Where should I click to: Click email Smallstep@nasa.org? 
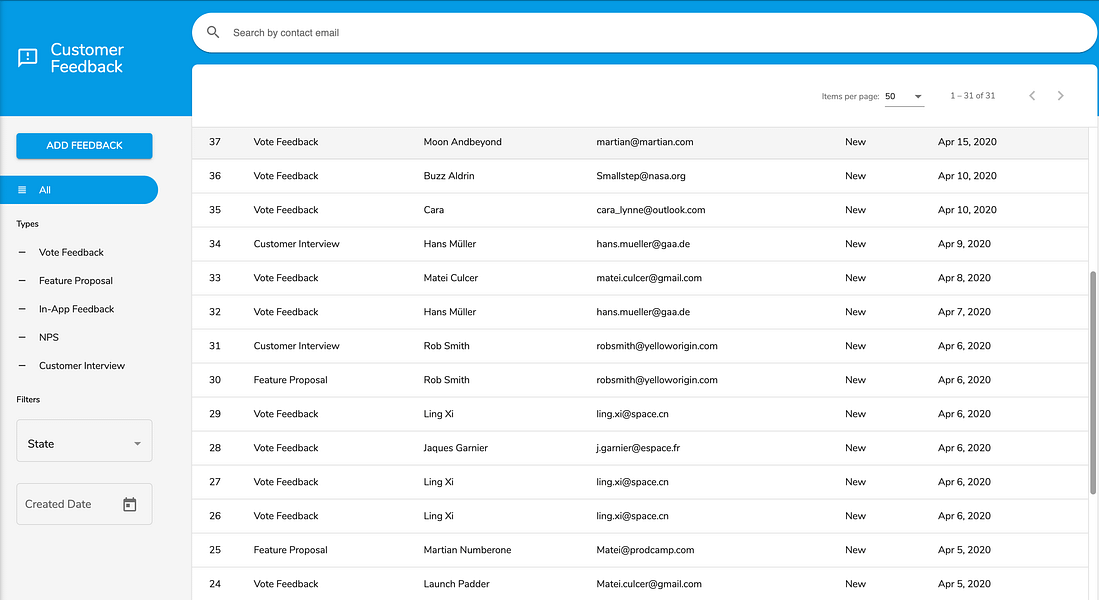(641, 176)
